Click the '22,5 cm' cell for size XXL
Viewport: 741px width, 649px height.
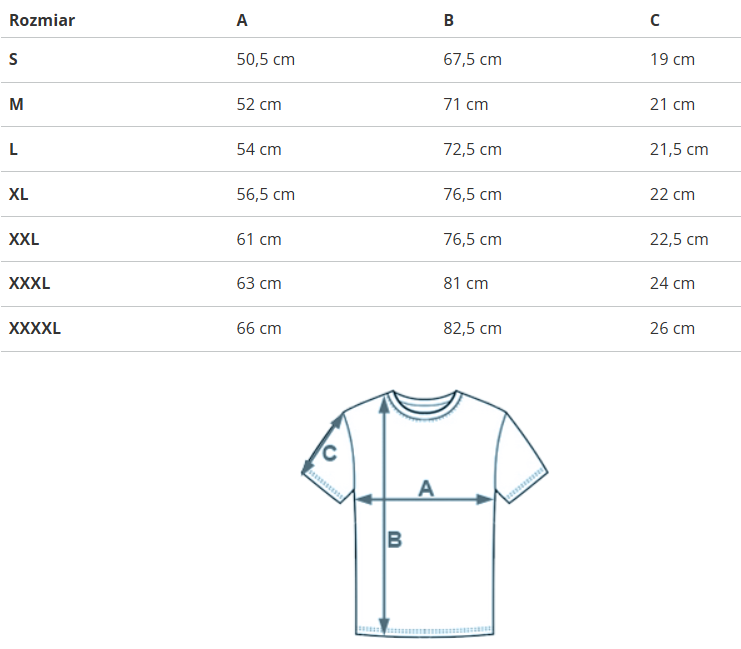(x=679, y=239)
